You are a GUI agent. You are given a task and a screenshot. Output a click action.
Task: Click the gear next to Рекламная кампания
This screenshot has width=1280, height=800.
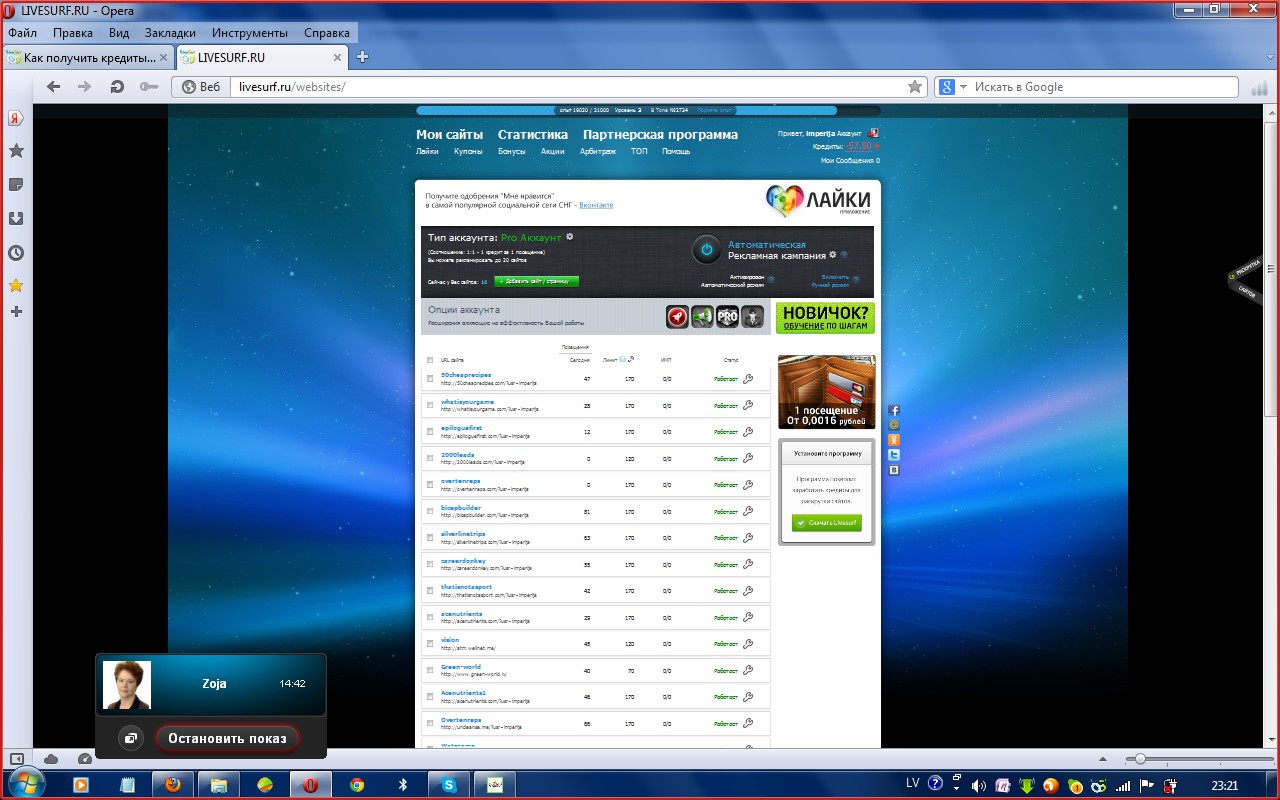(832, 255)
